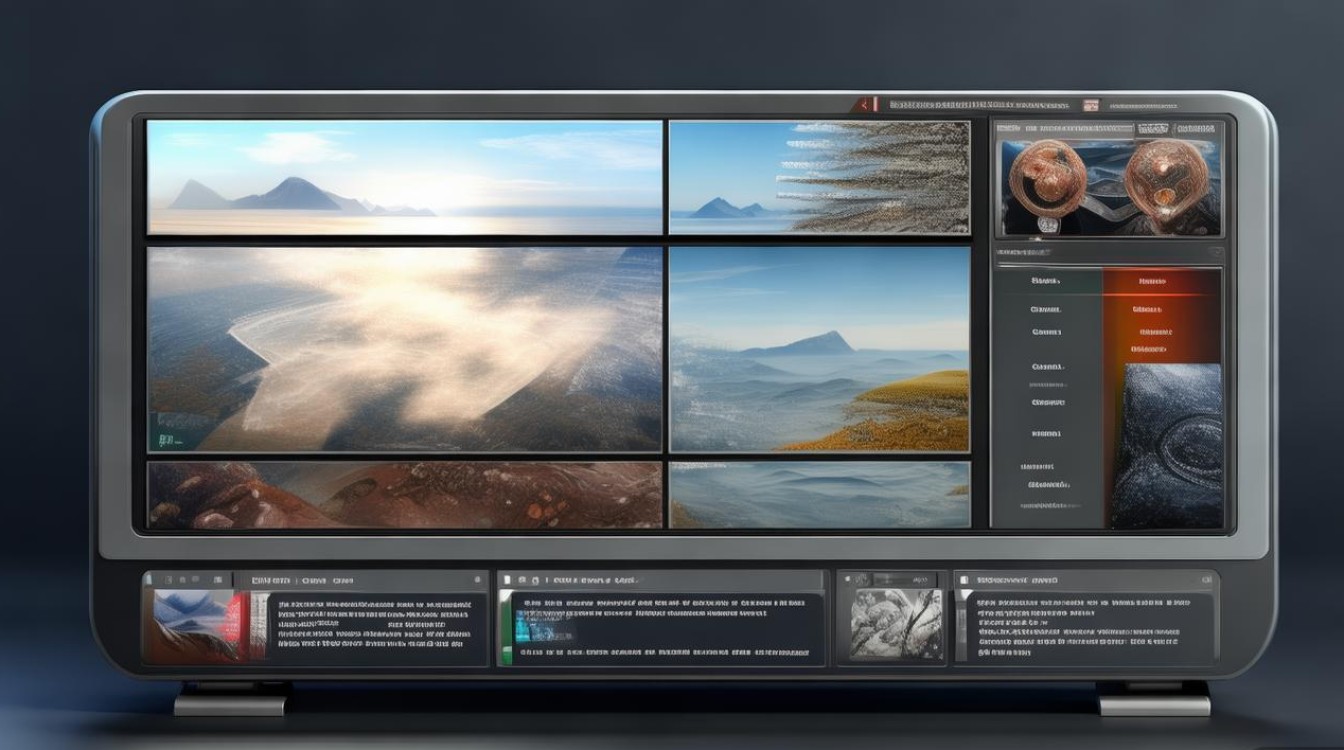1344x750 pixels.
Task: Click the first small icon in the bottom-left panel header
Action: (x=153, y=580)
